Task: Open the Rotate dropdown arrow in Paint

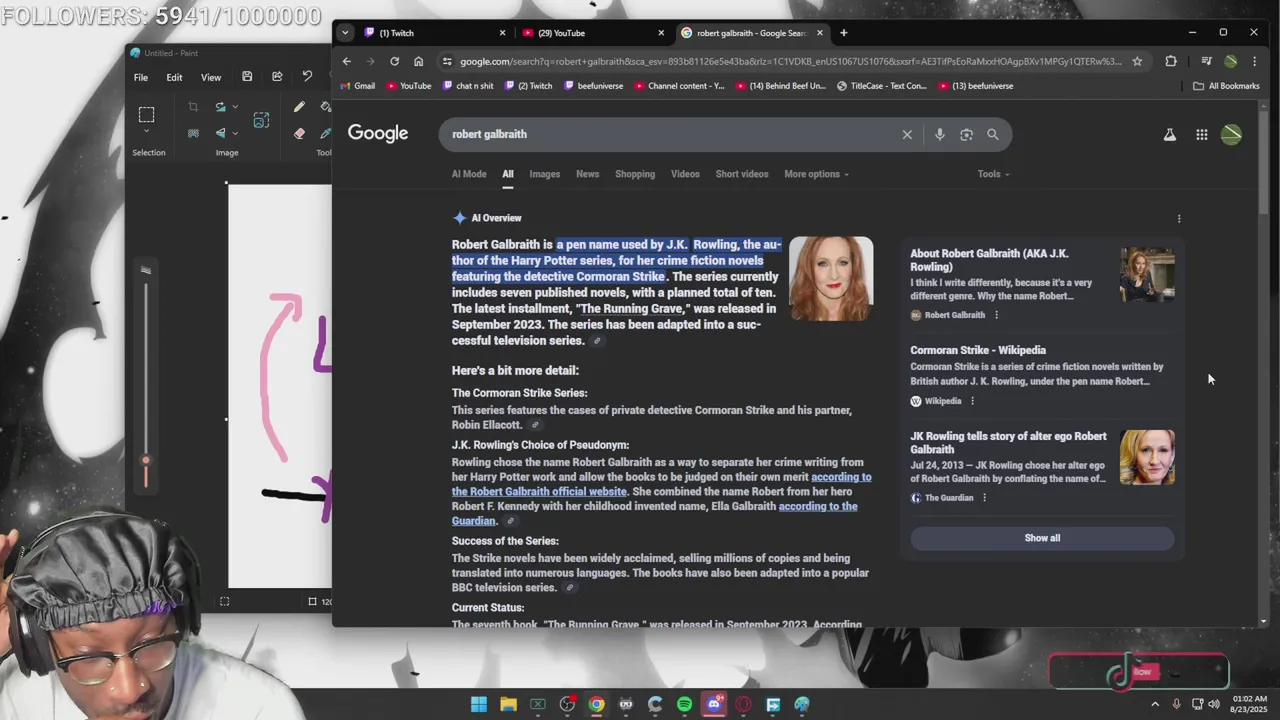Action: [x=235, y=107]
